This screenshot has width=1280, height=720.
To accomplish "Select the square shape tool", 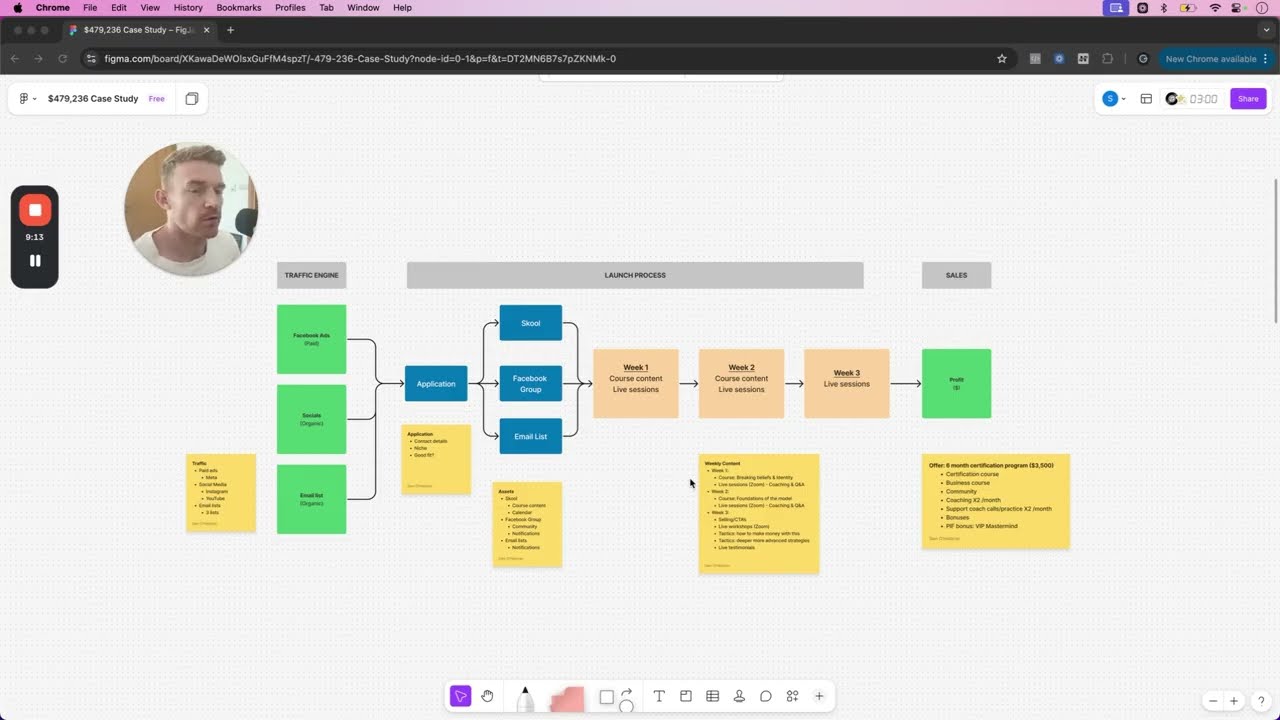I will click(606, 697).
